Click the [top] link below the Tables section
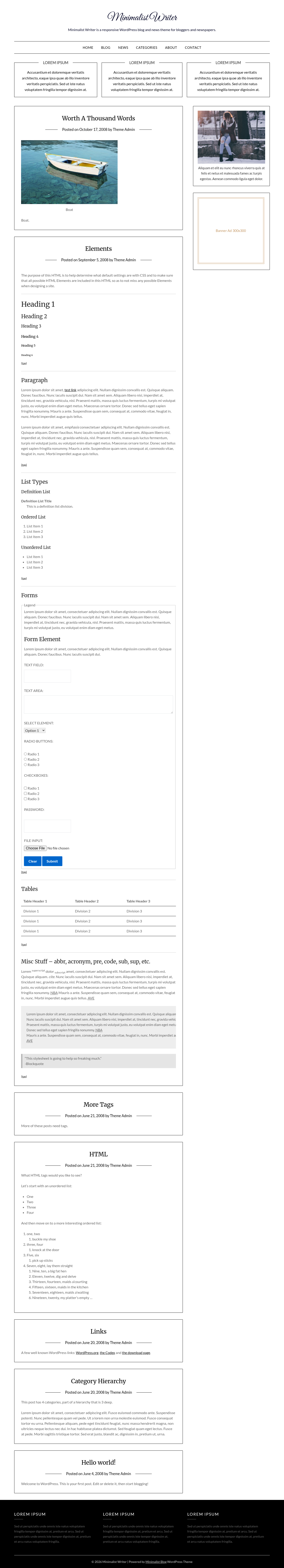Screen dimensions: 284x1568 click(x=24, y=945)
